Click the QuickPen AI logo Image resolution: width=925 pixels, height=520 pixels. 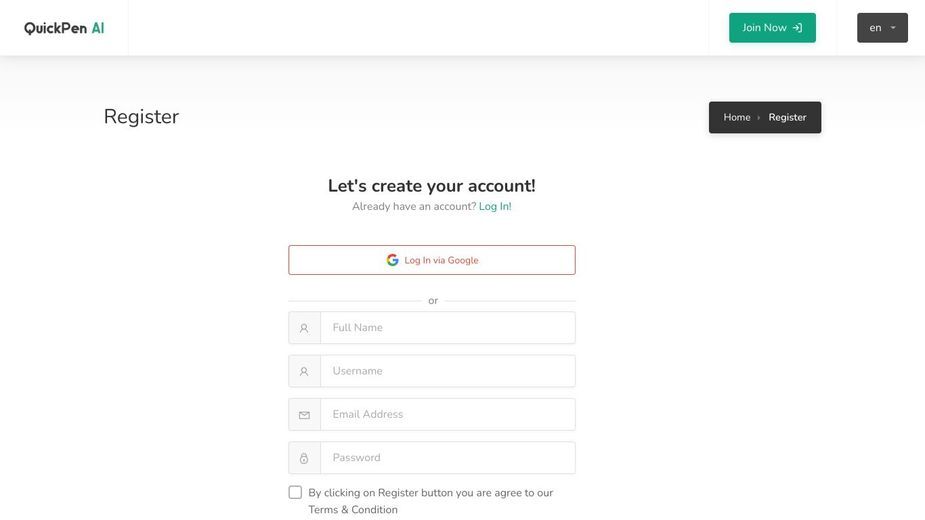click(x=64, y=28)
